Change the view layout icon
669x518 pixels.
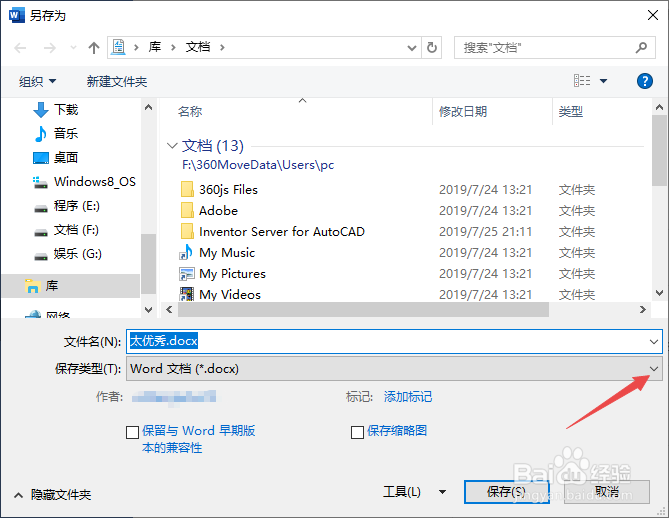click(582, 81)
